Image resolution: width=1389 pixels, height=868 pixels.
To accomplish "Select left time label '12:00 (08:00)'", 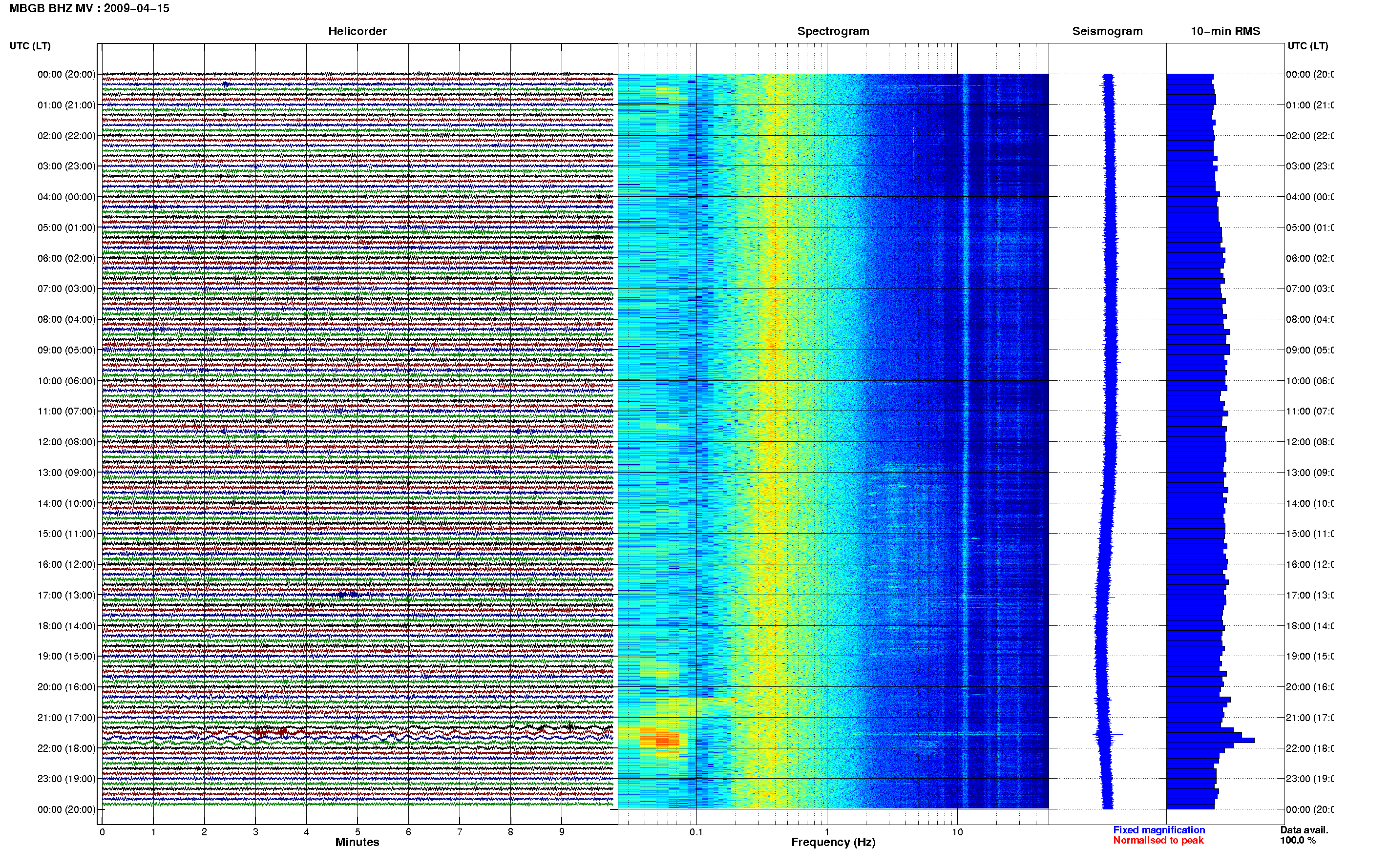I will click(66, 441).
